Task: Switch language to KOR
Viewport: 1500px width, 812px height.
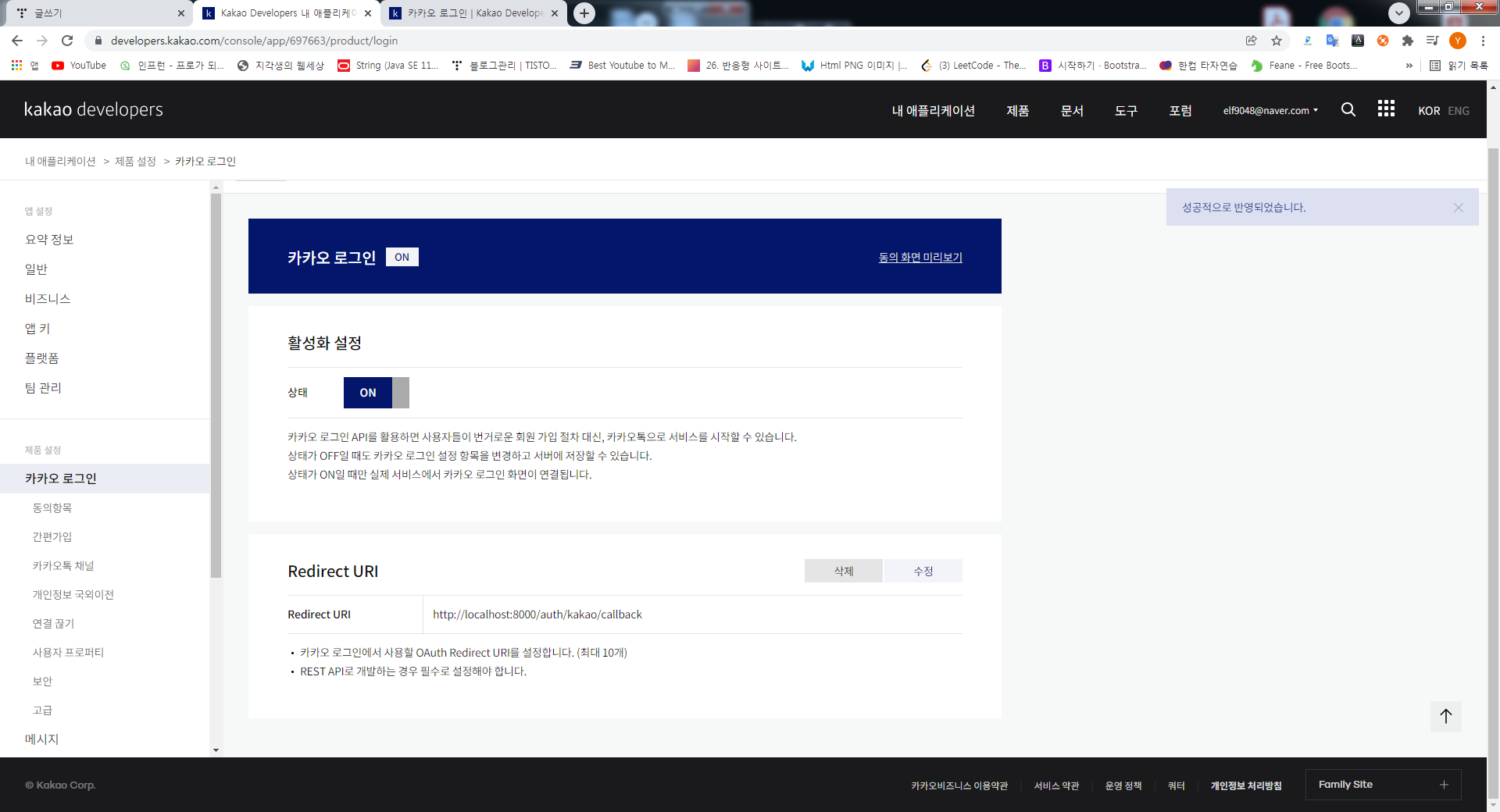Action: tap(1429, 111)
